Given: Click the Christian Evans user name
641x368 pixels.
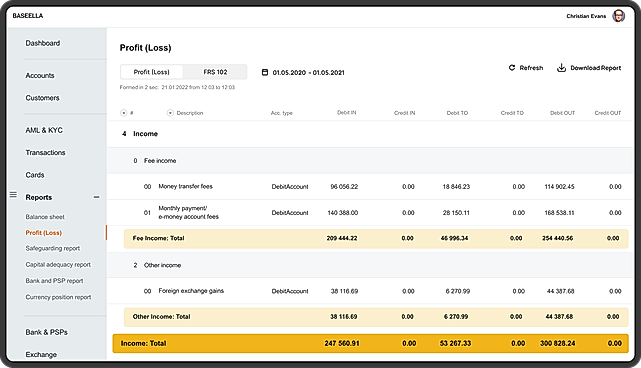Looking at the screenshot, I should click(586, 16).
